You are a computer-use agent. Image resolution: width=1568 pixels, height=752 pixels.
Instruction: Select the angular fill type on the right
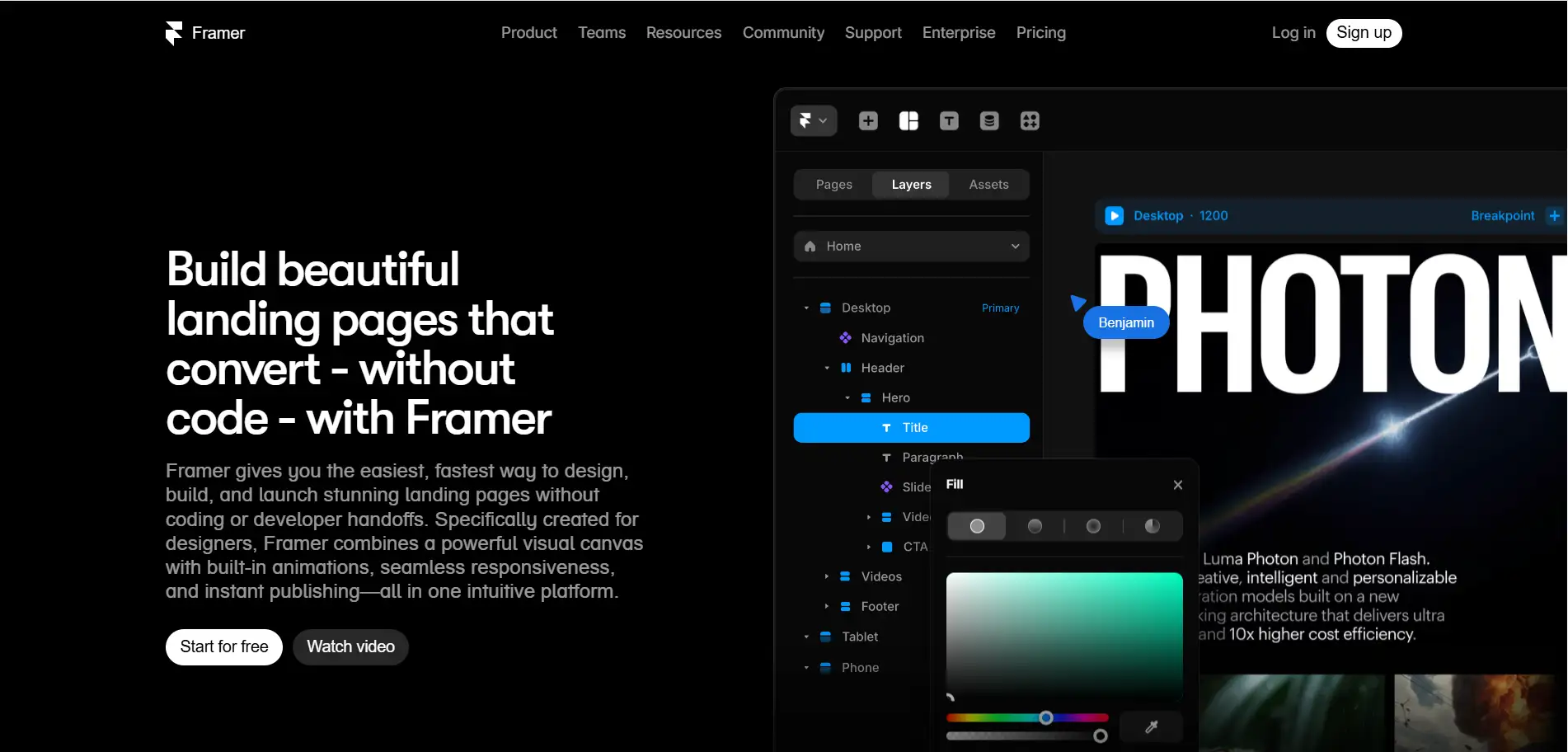coord(1152,525)
